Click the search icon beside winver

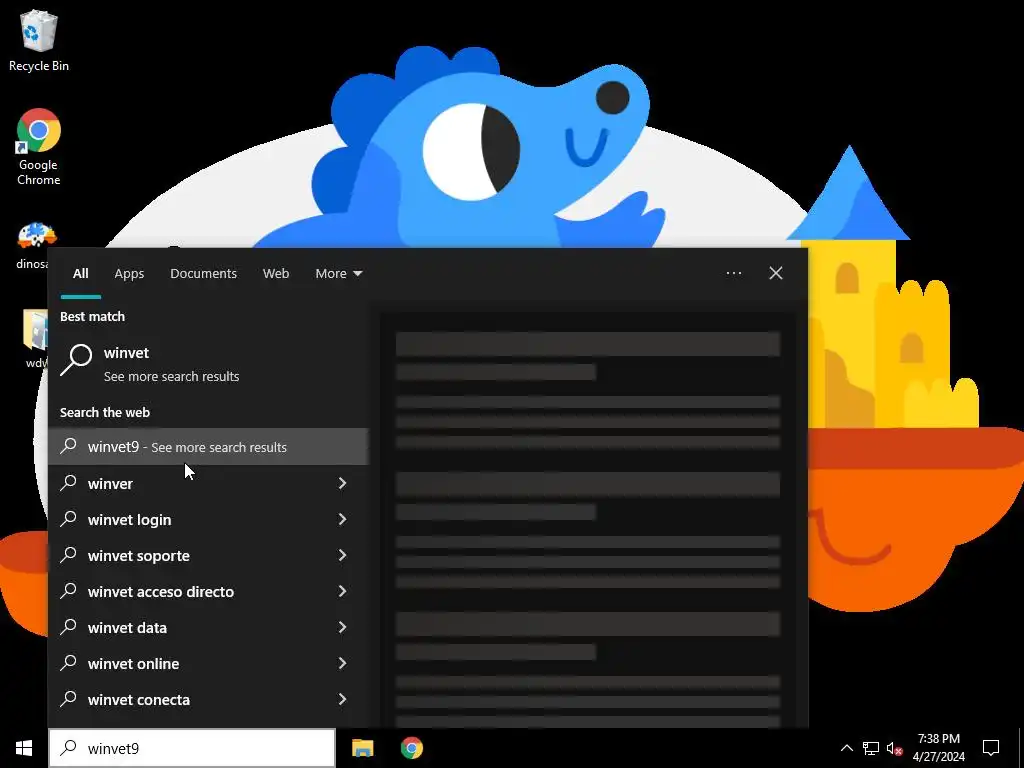[x=68, y=483]
